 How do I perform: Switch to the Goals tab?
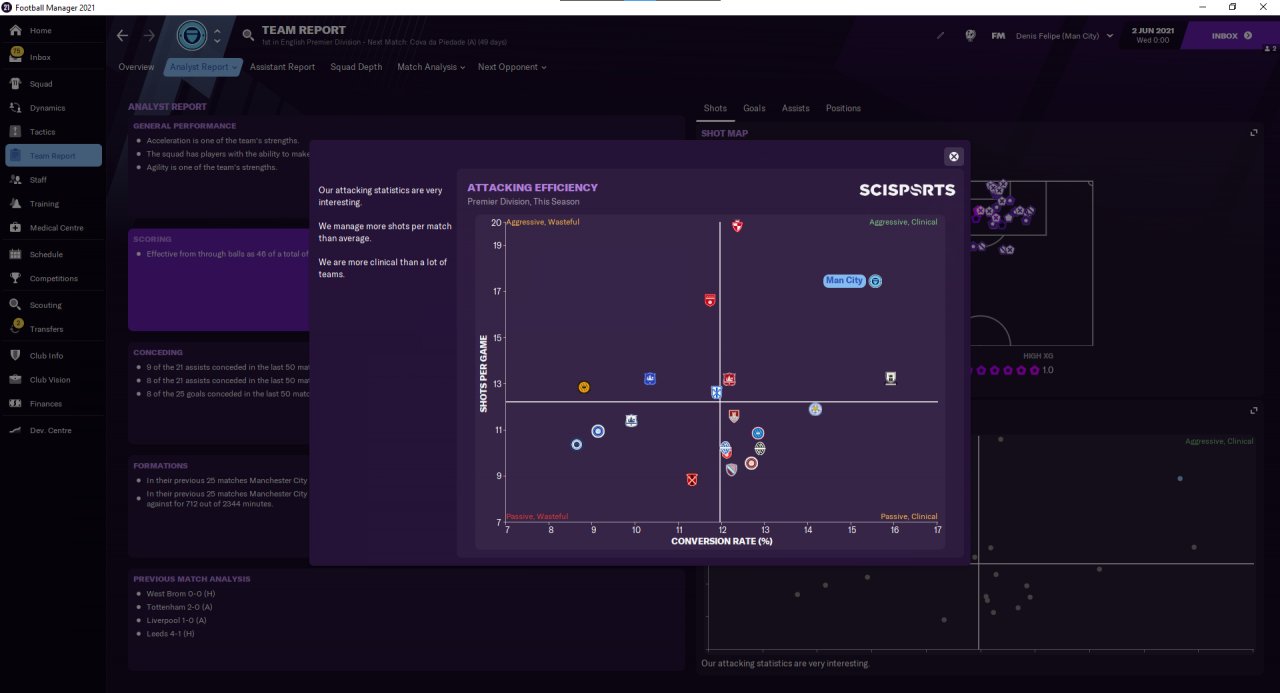coord(754,108)
